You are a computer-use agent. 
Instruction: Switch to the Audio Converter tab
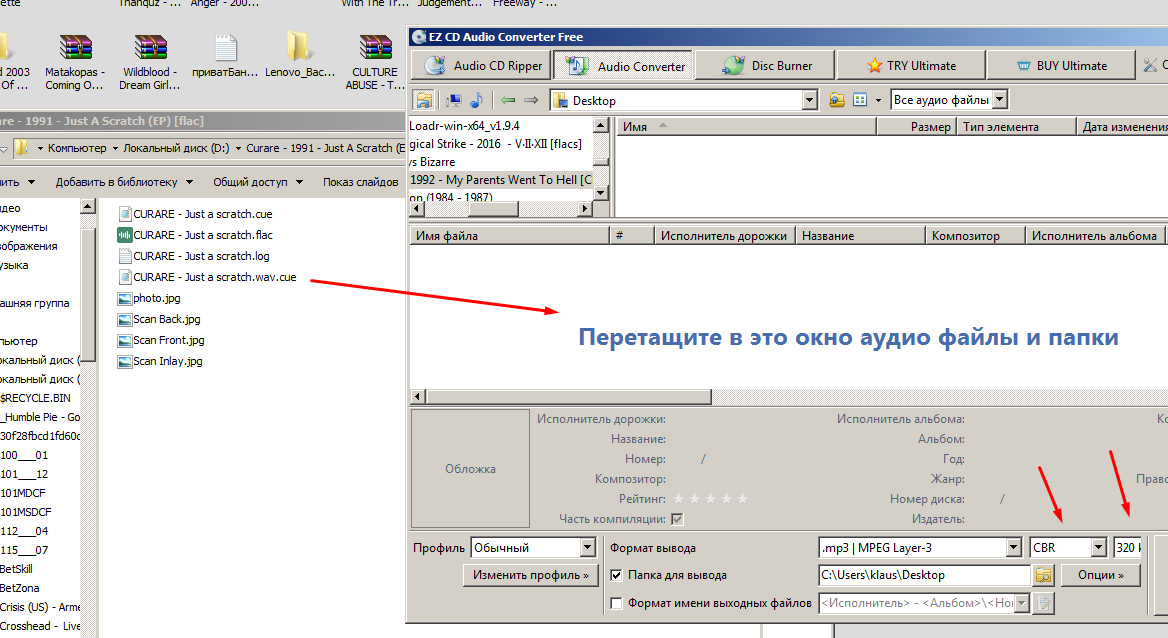point(624,66)
